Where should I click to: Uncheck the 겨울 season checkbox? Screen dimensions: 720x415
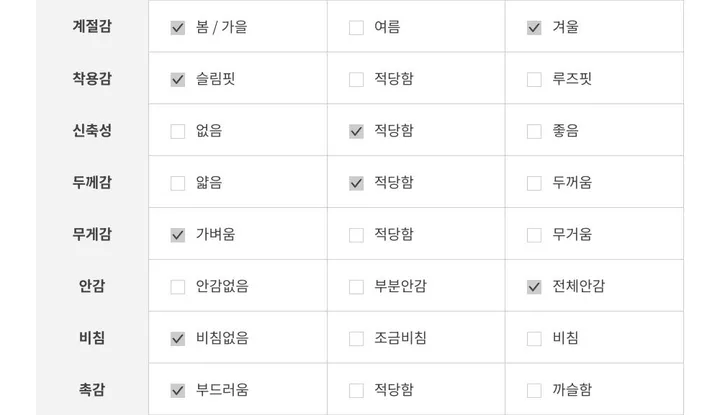[534, 28]
